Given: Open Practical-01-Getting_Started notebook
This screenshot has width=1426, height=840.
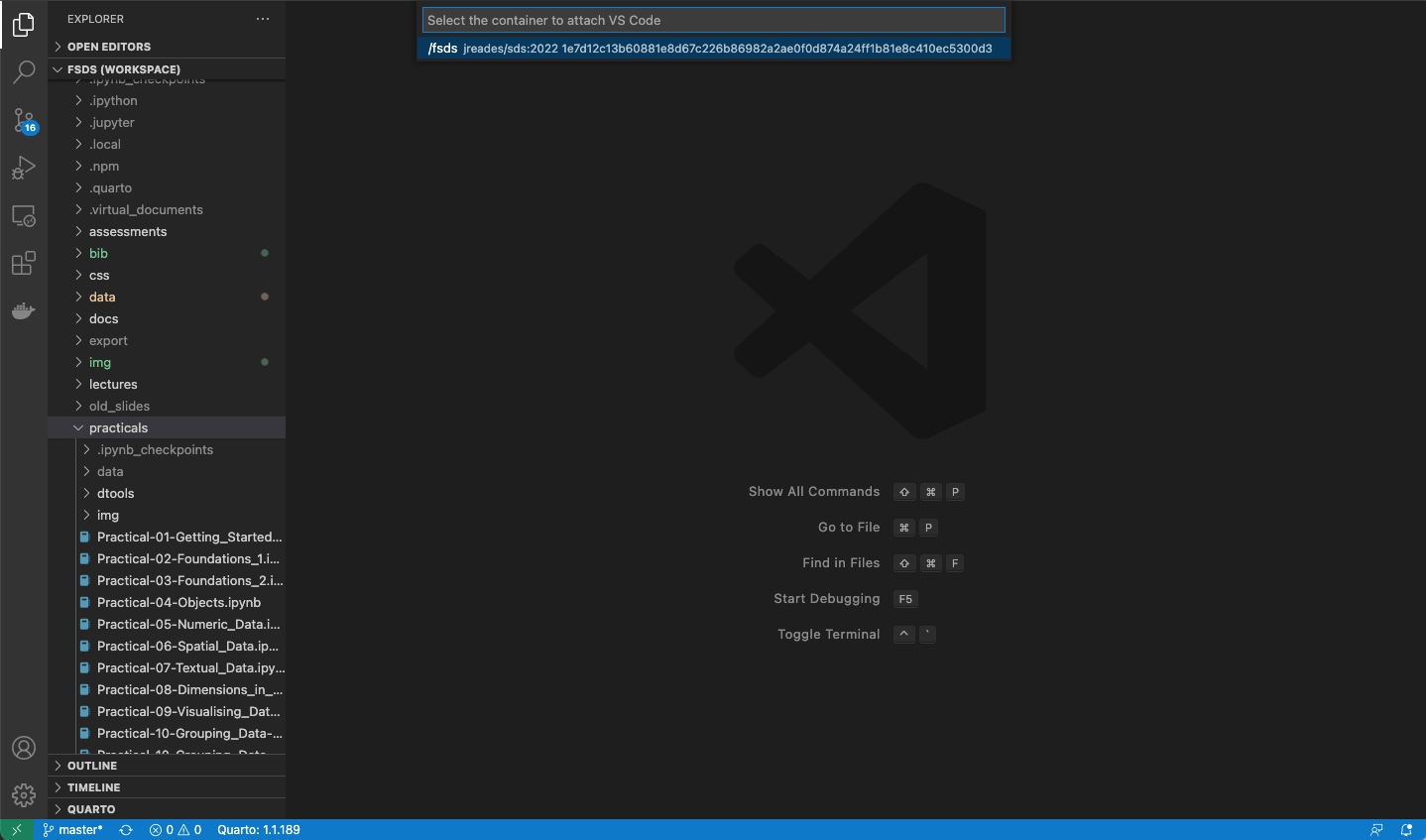Looking at the screenshot, I should (x=167, y=538).
